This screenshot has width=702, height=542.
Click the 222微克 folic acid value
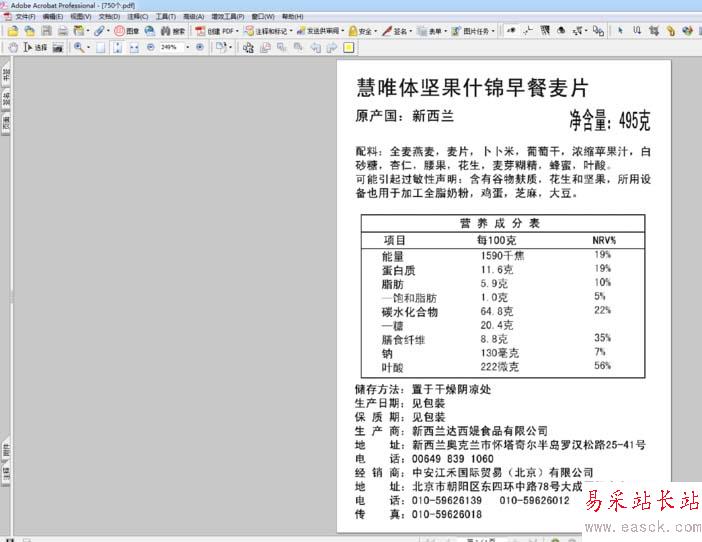500,367
